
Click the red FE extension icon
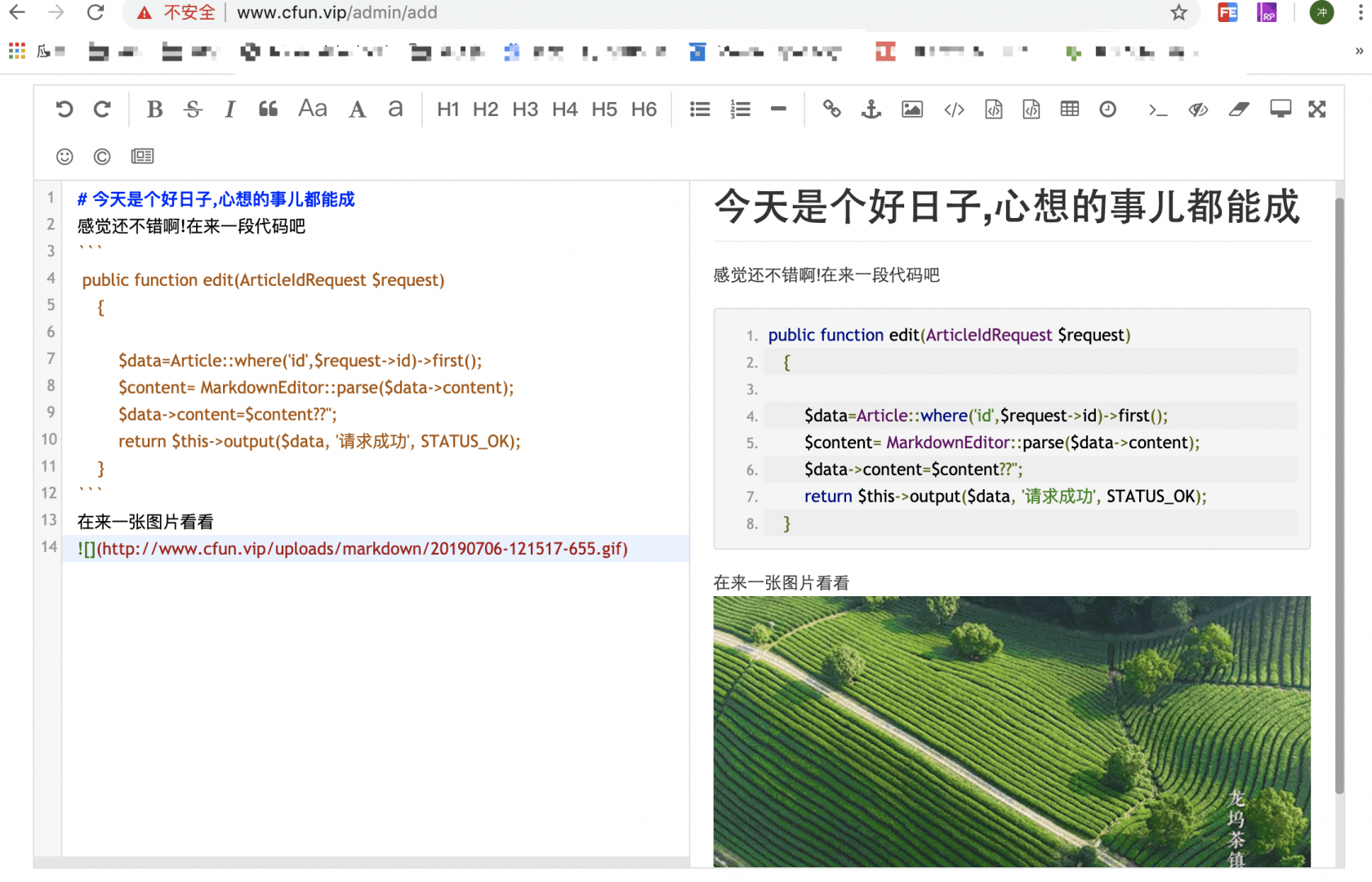point(1227,12)
